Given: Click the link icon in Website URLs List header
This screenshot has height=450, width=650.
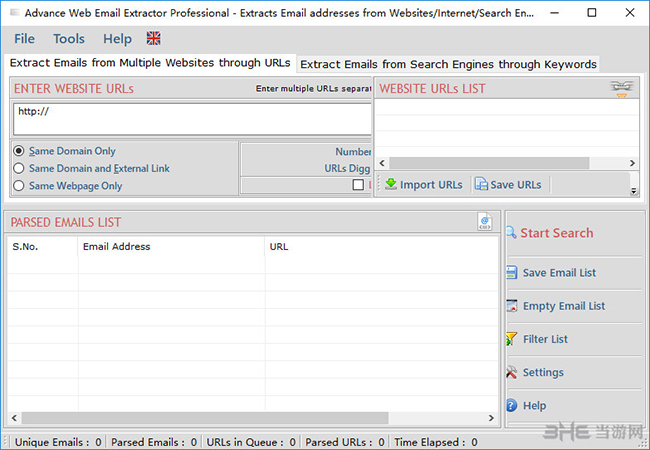Looking at the screenshot, I should [621, 88].
